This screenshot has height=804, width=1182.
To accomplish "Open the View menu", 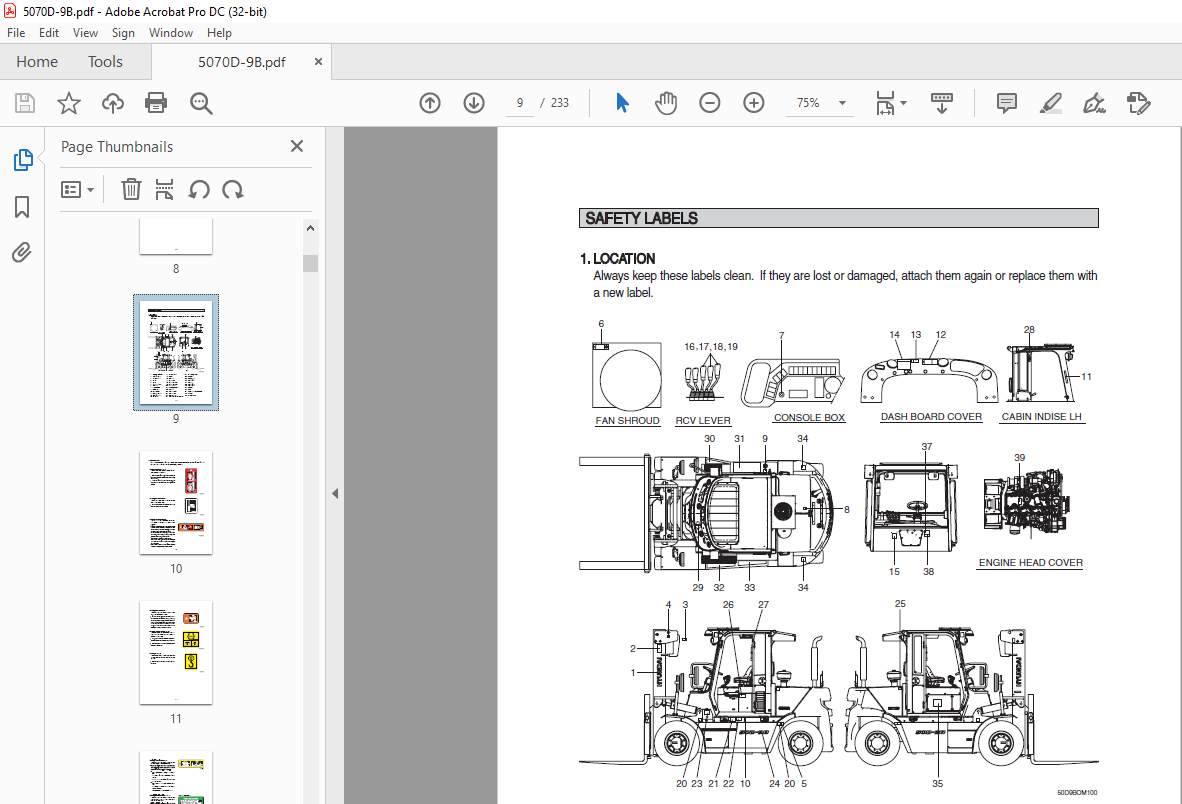I will tap(85, 32).
